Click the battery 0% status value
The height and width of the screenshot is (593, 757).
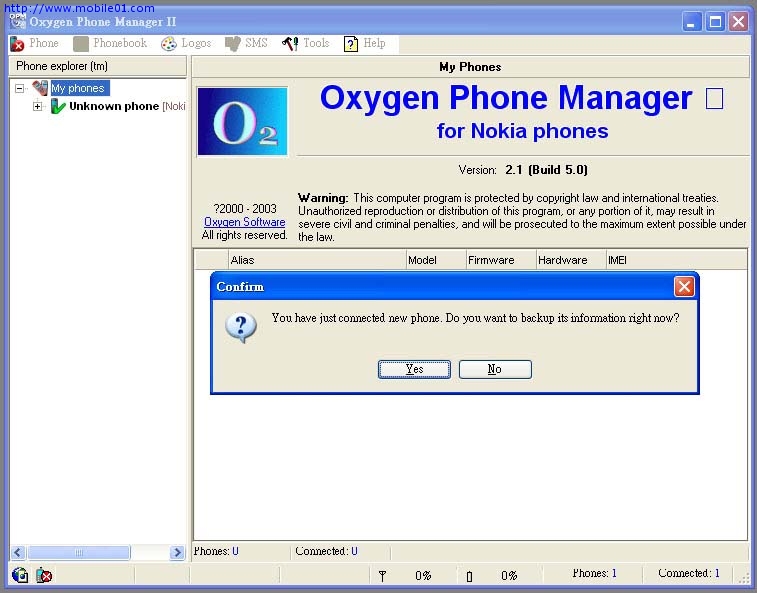(x=509, y=576)
